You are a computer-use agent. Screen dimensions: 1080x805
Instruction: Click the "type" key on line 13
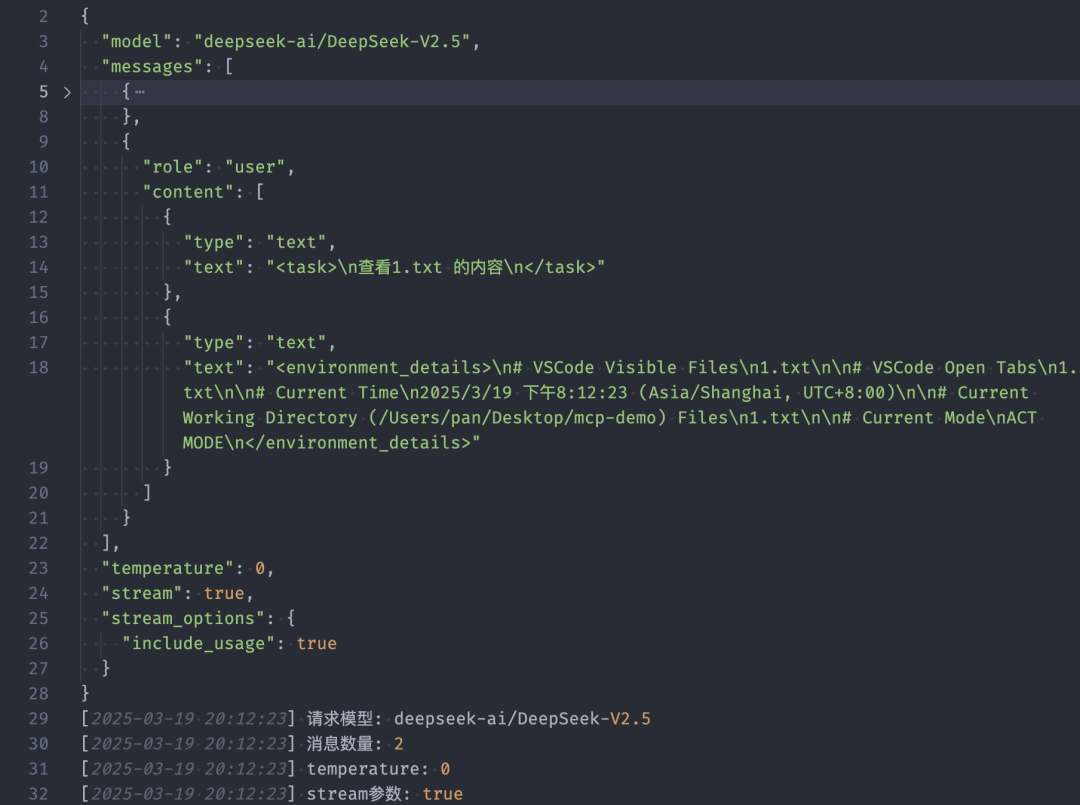tap(214, 242)
